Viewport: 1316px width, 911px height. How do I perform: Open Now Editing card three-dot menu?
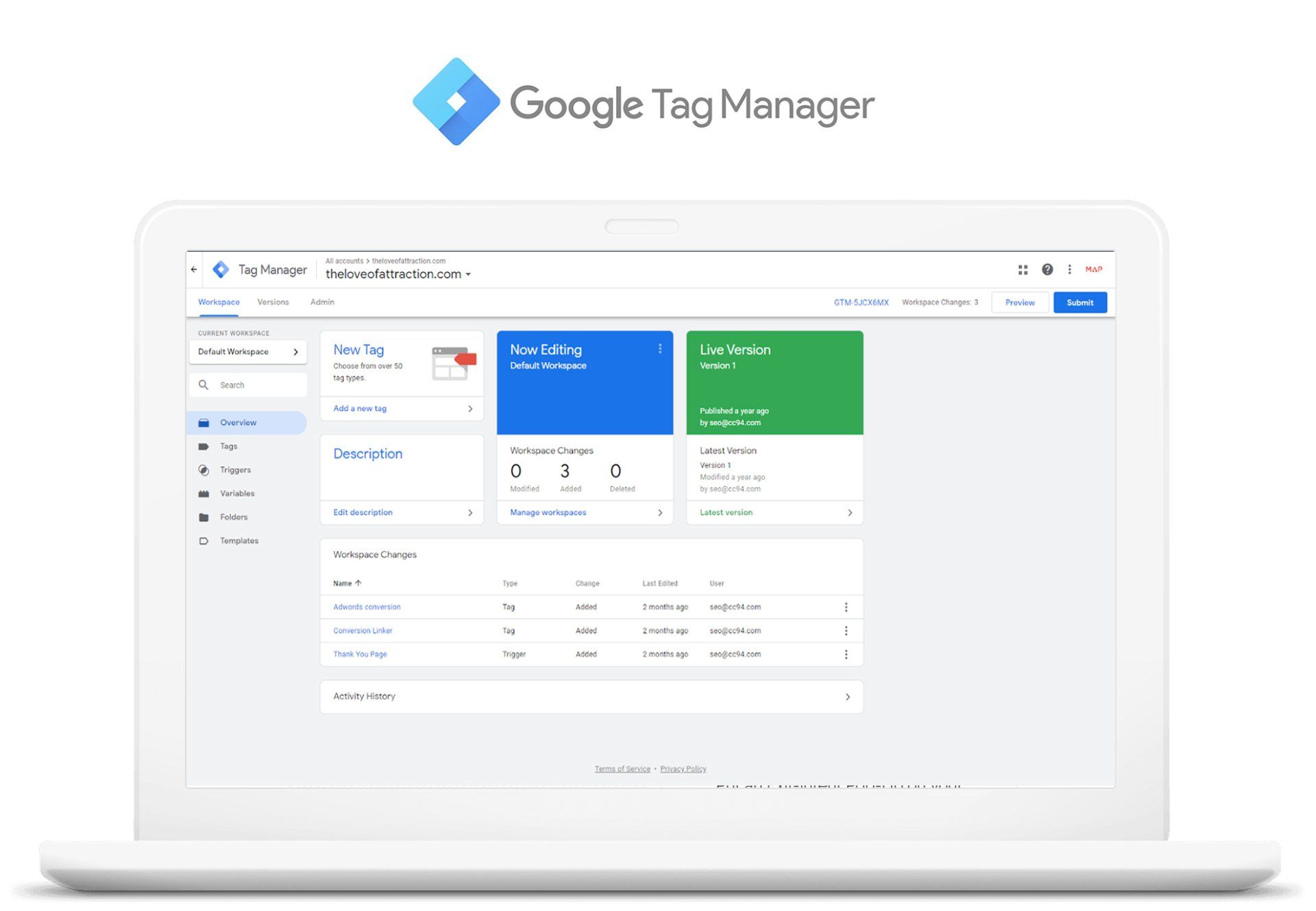pos(660,349)
